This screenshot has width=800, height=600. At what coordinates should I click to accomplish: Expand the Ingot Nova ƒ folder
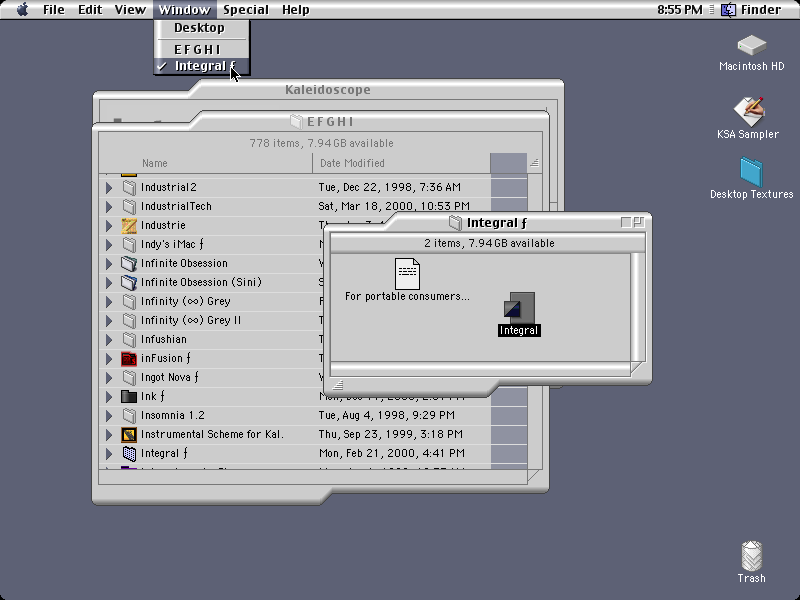point(109,378)
